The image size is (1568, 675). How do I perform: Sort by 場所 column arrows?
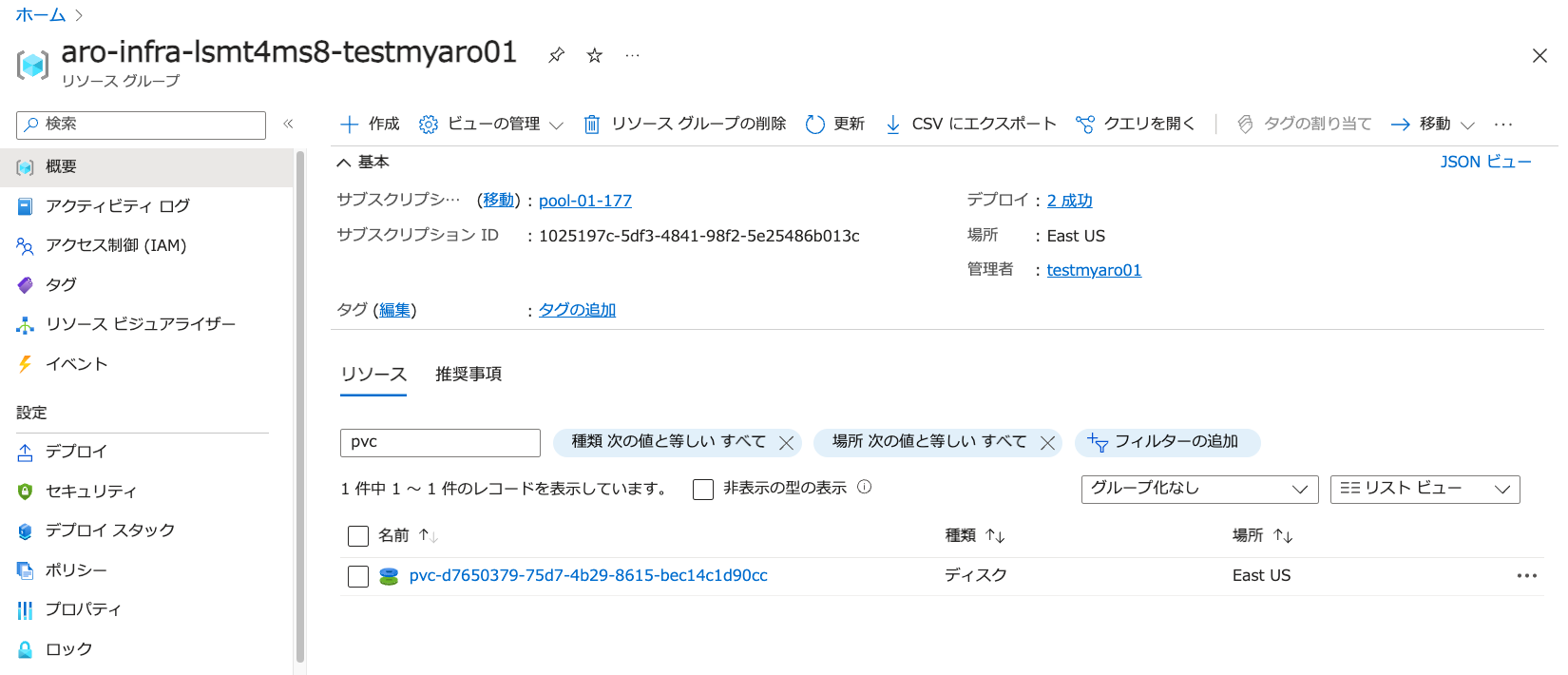pyautogui.click(x=1283, y=536)
